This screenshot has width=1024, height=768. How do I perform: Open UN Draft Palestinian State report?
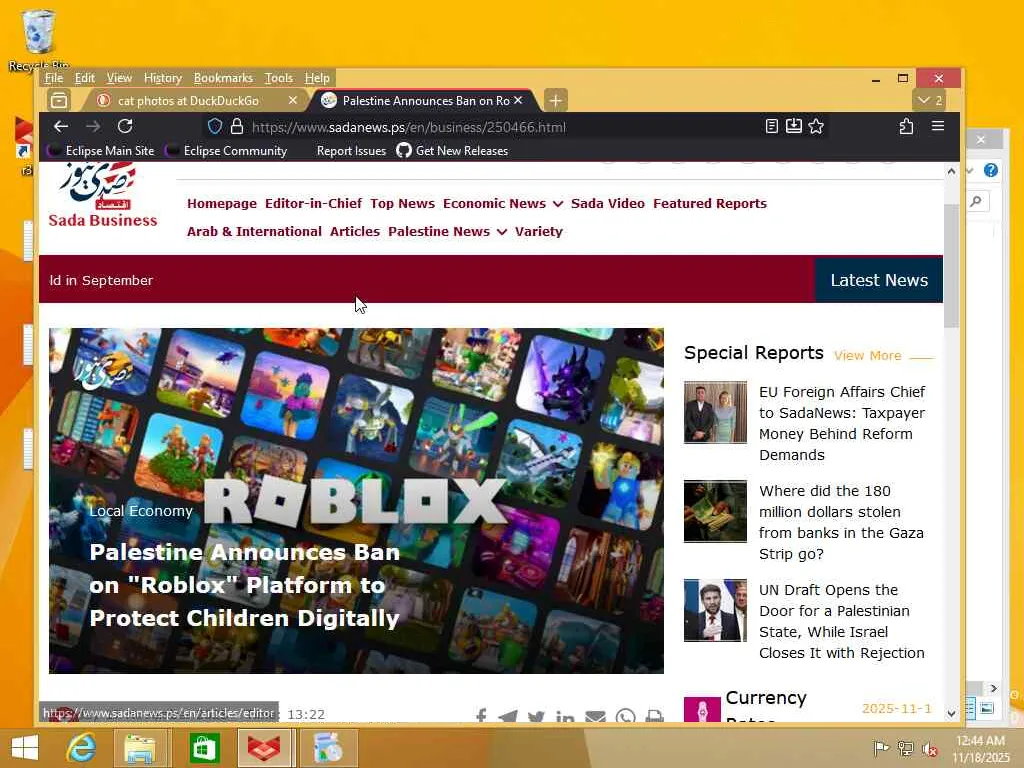pos(842,621)
